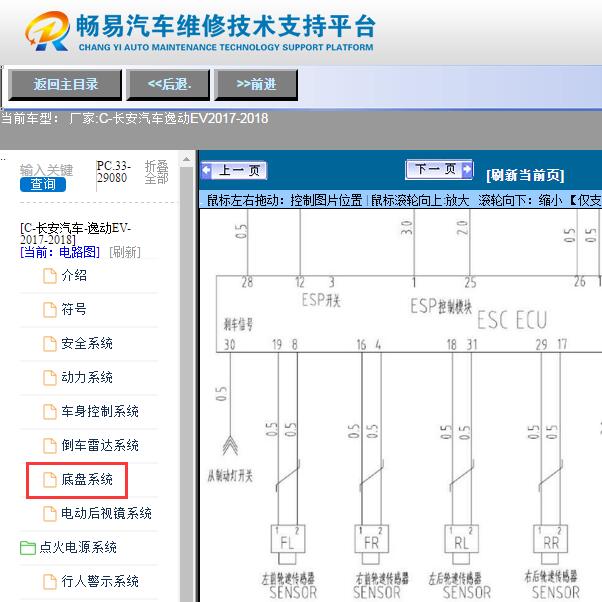This screenshot has width=602, height=602.
Task: Click the RL sensor connector box
Action: click(x=461, y=539)
